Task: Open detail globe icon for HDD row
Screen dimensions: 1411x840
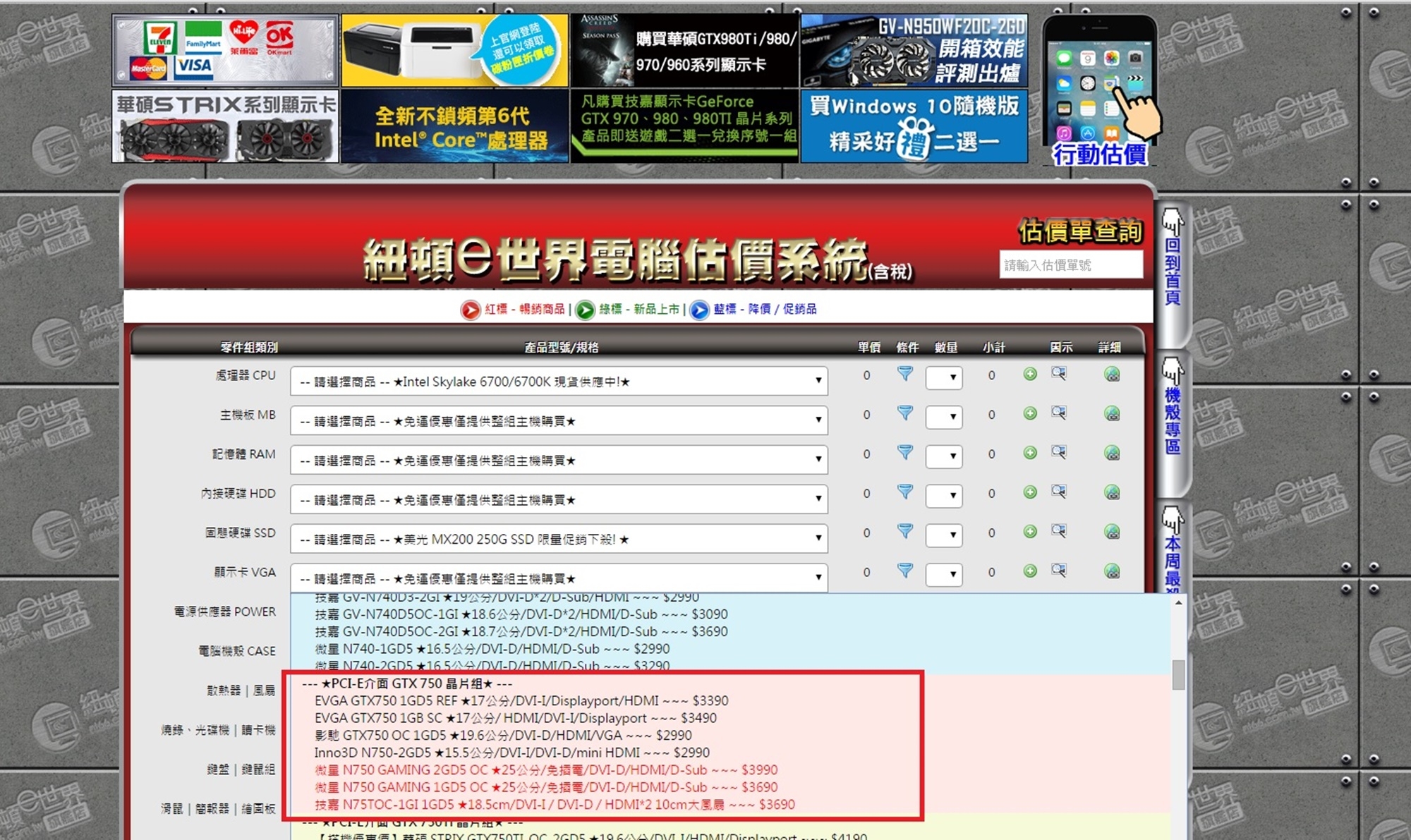Action: pos(1112,493)
